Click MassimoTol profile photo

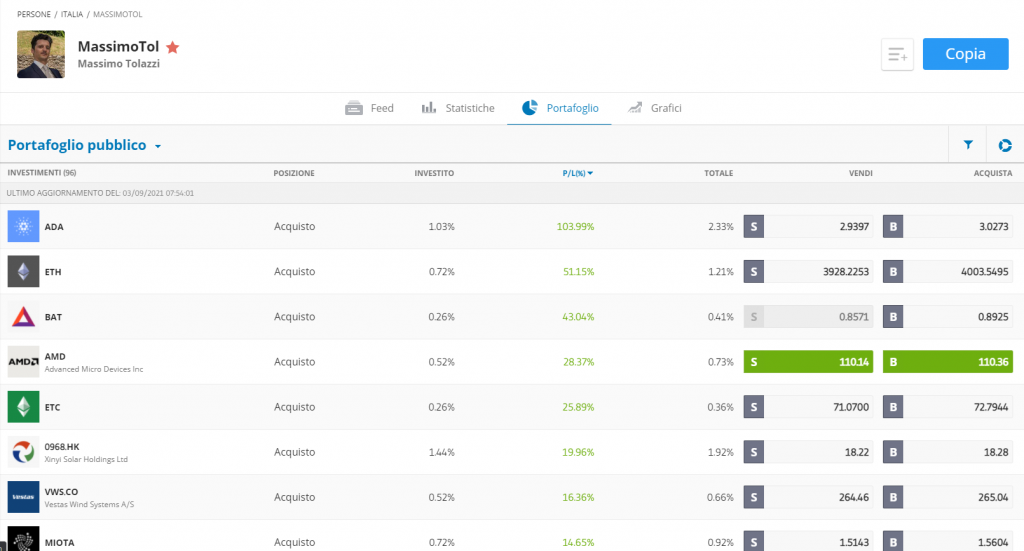point(40,54)
